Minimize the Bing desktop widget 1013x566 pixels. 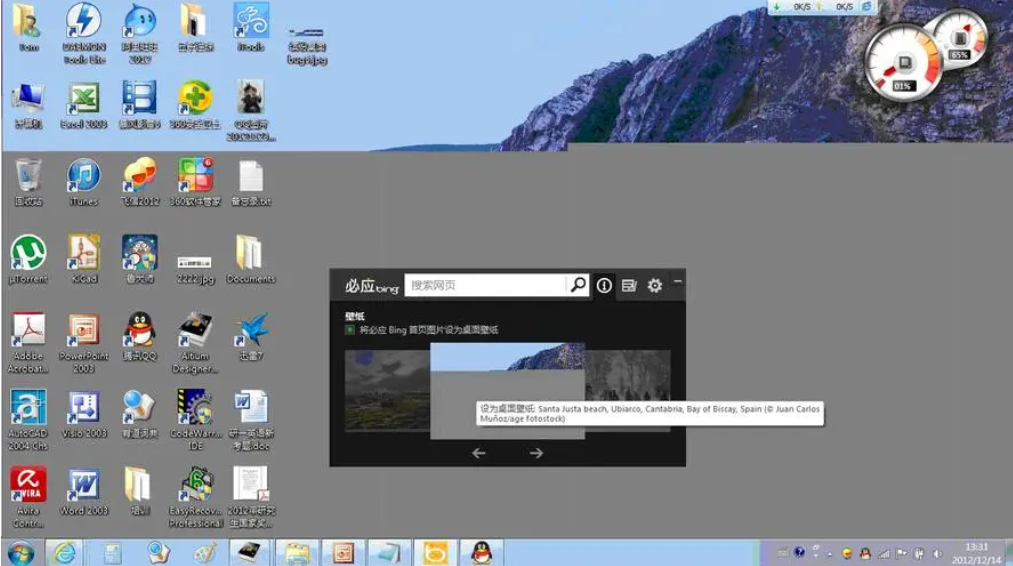point(678,282)
